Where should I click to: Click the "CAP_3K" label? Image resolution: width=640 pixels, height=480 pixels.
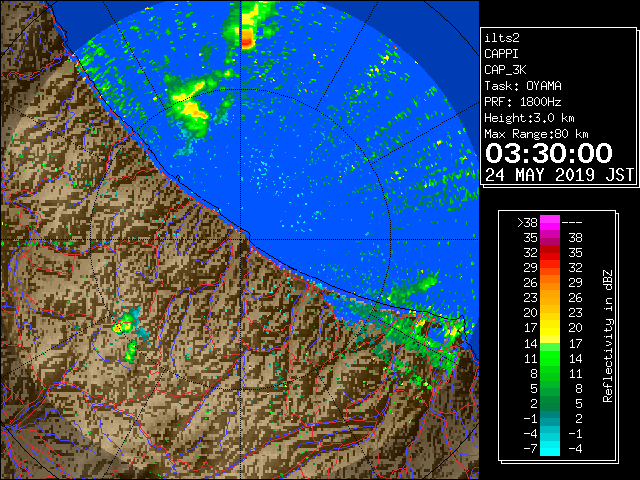tap(505, 70)
